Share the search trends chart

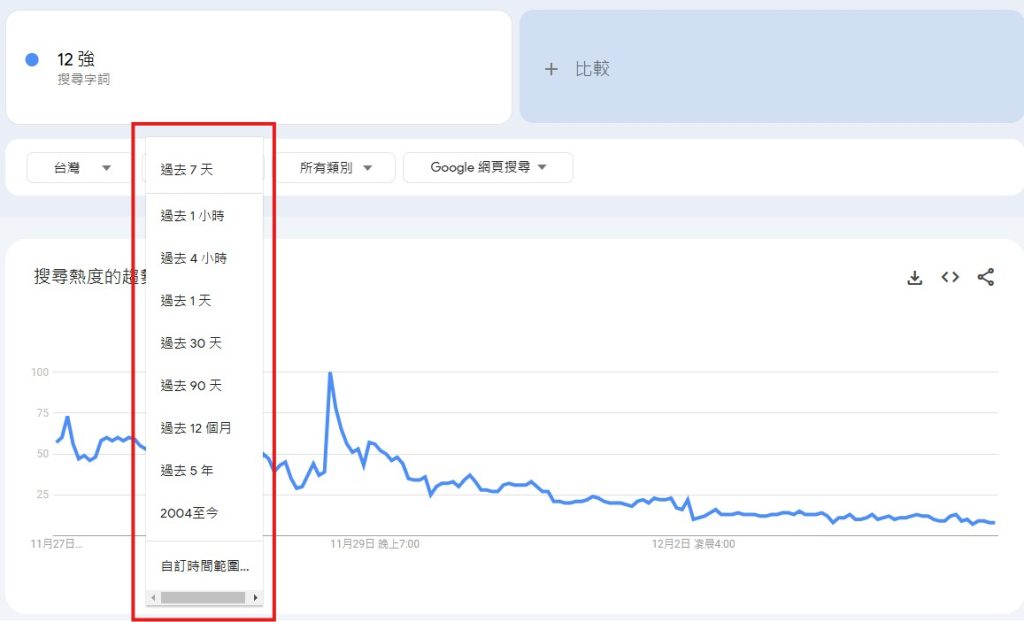coord(986,277)
